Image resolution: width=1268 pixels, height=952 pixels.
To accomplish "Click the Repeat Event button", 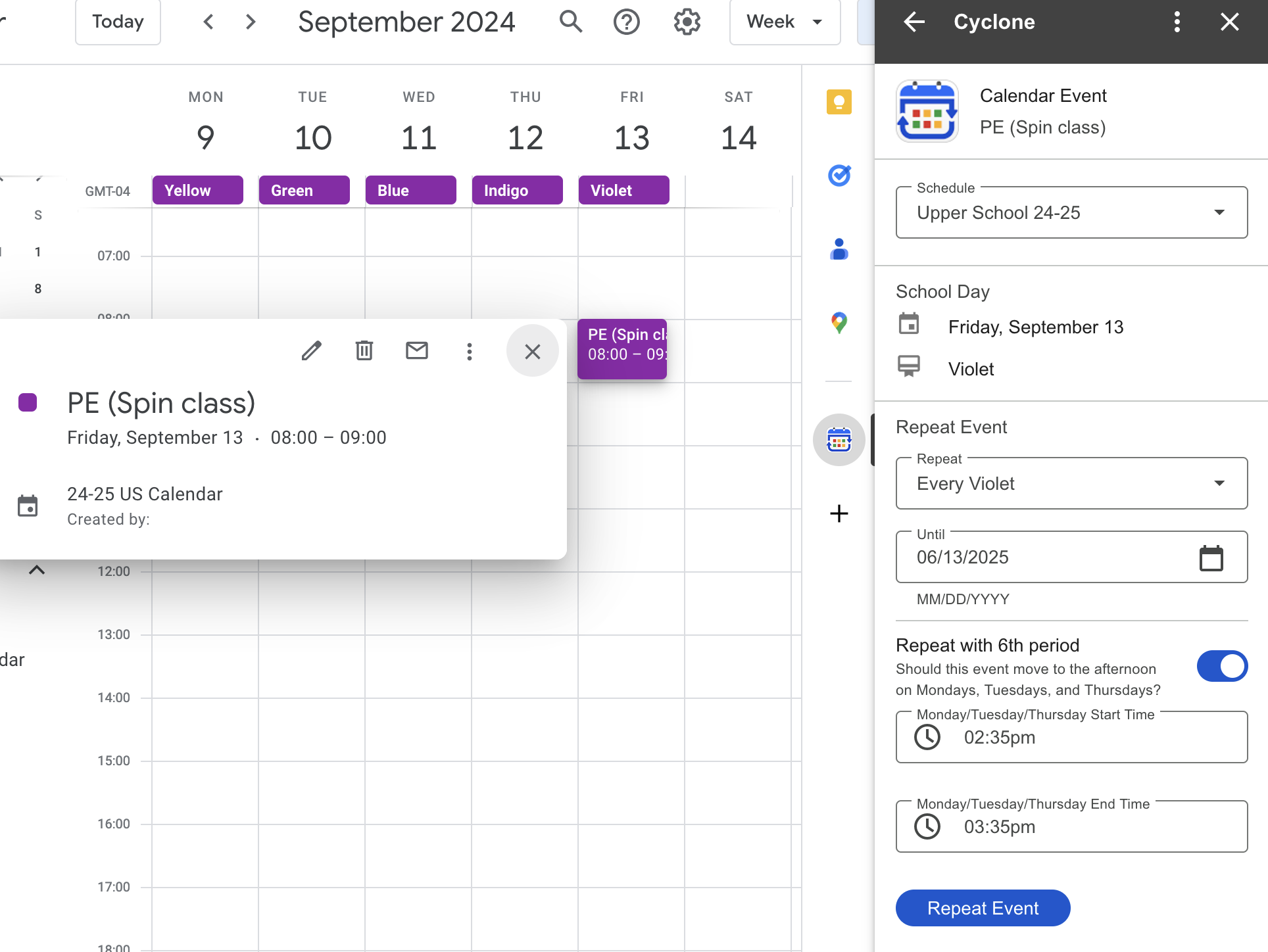I will click(x=983, y=908).
